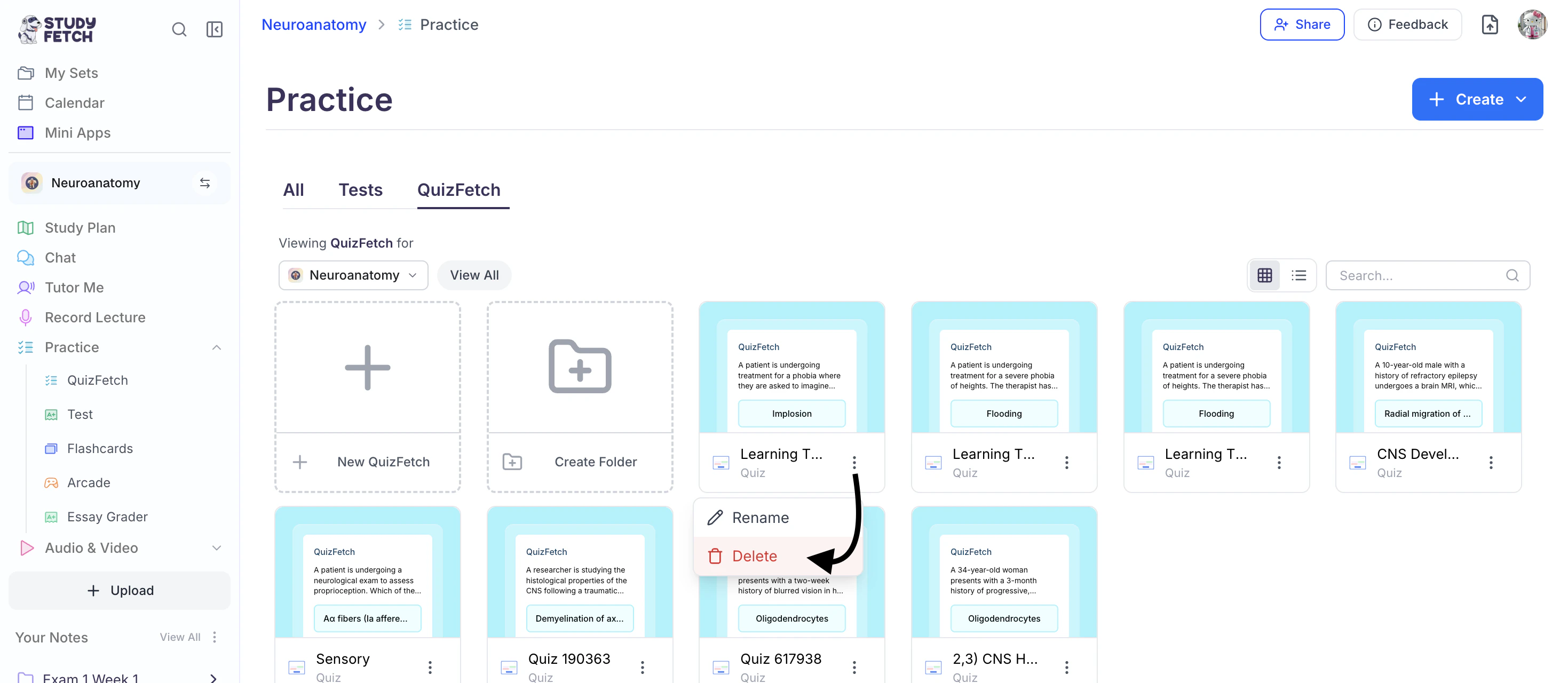Click the Study Fetch logo
The image size is (1568, 683).
[x=57, y=29]
